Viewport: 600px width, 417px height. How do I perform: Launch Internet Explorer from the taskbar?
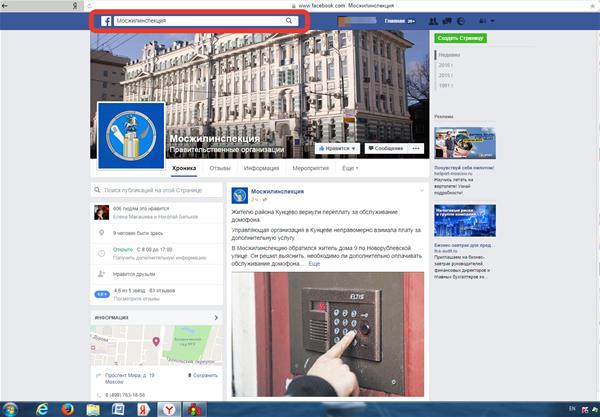click(42, 409)
